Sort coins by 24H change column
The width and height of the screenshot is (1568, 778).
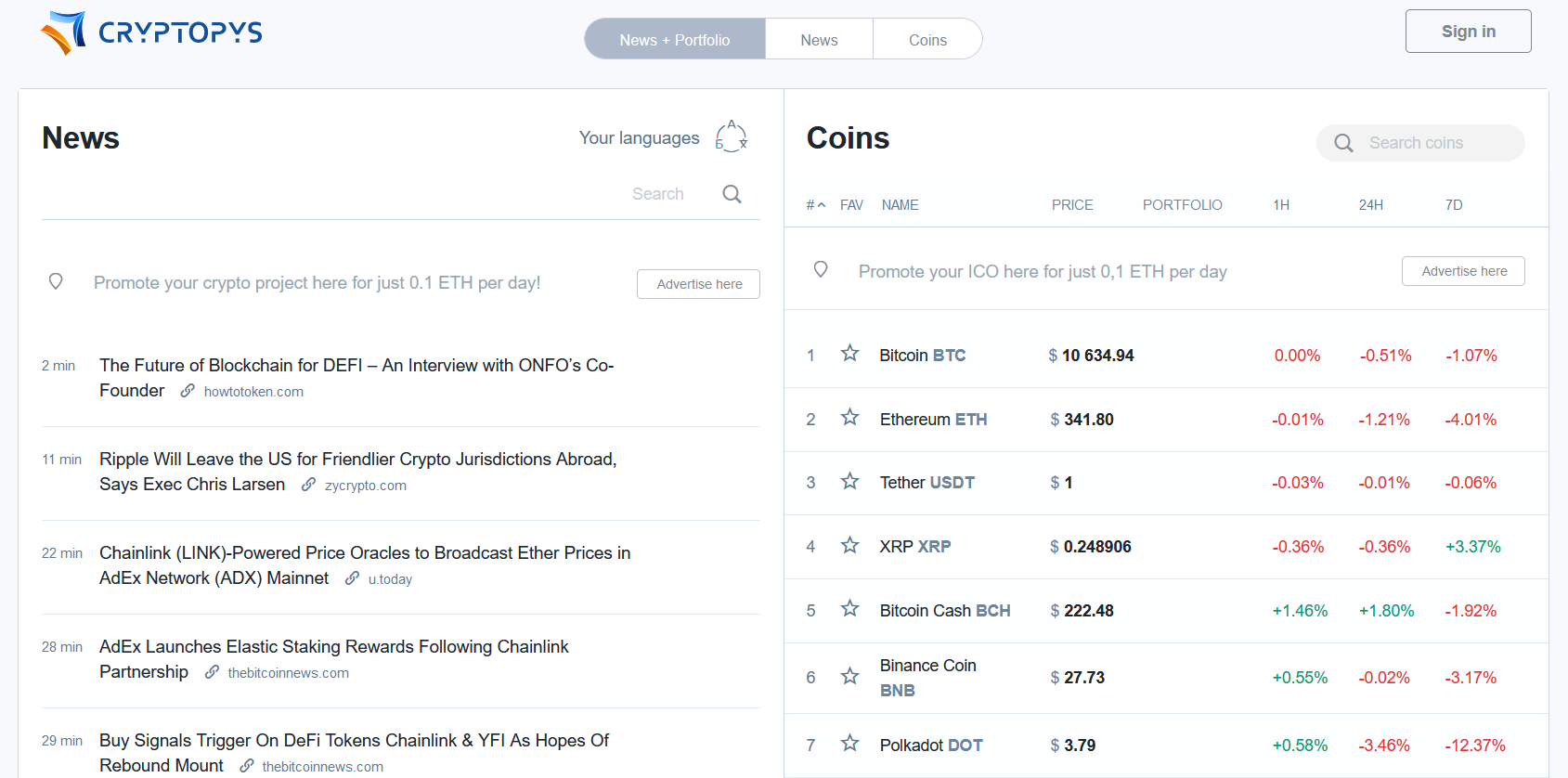[1370, 205]
